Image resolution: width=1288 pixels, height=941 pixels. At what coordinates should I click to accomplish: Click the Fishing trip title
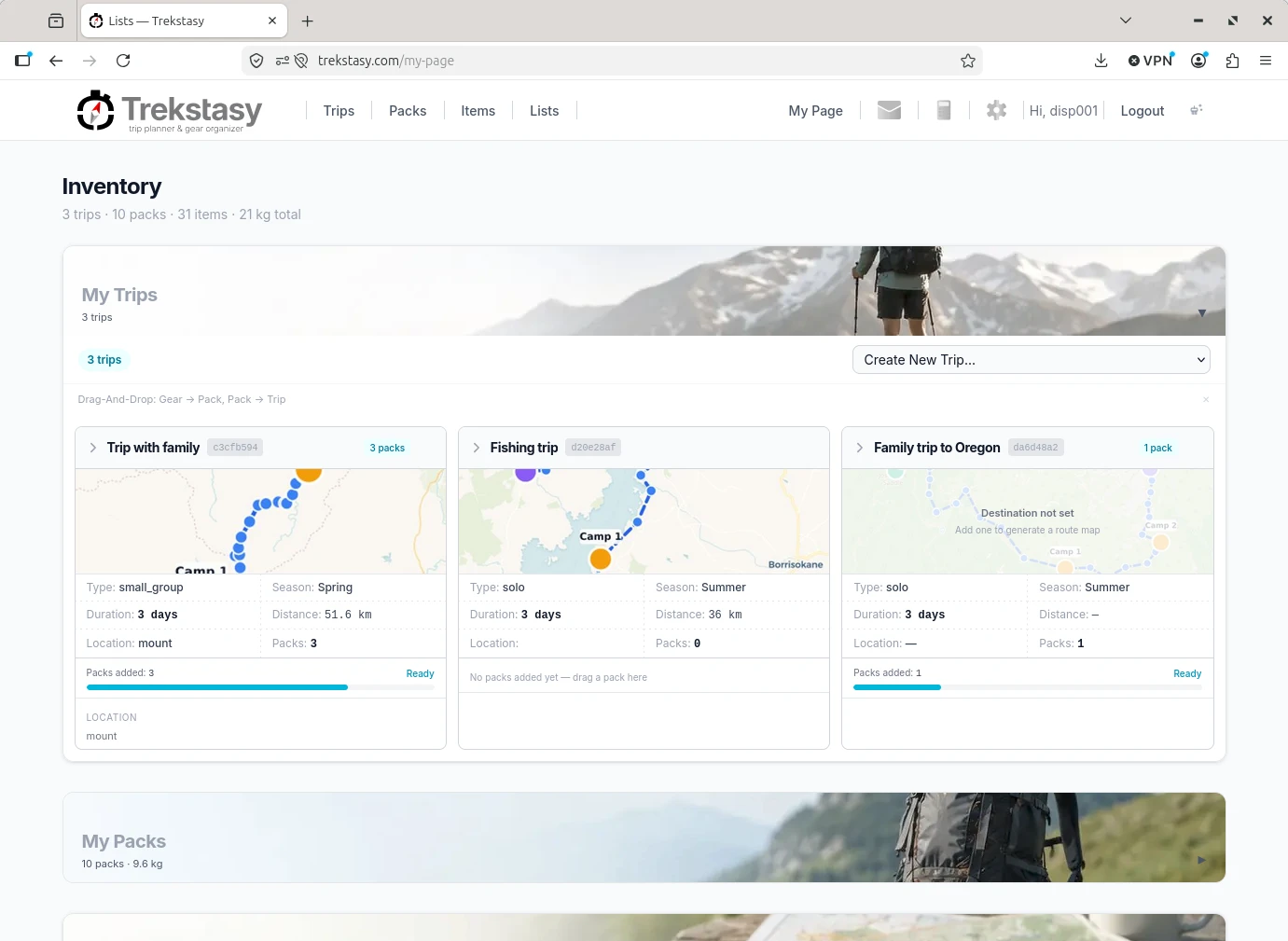point(524,448)
